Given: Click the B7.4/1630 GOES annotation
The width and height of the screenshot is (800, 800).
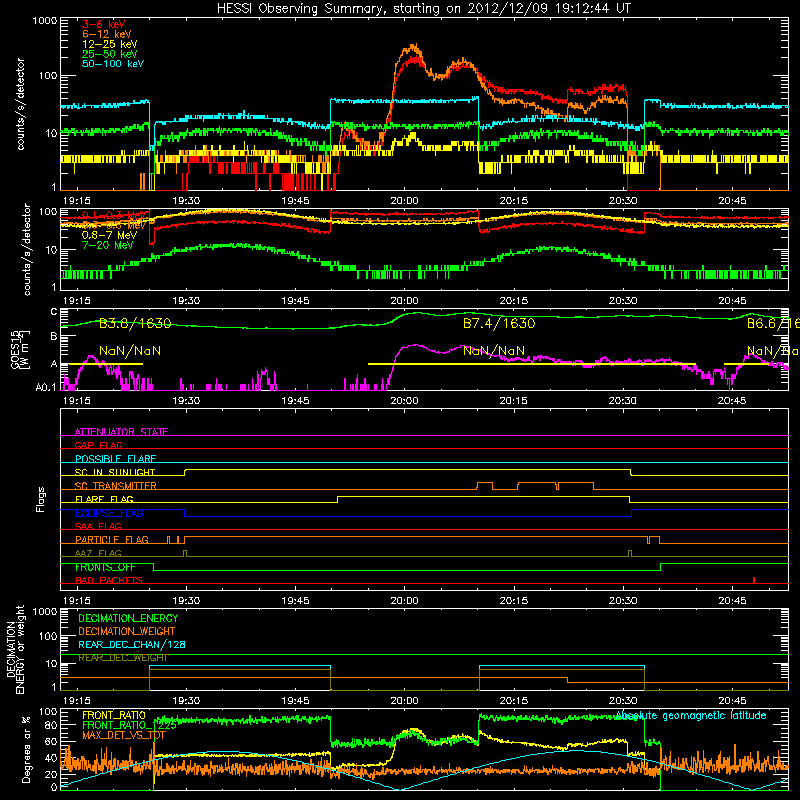Looking at the screenshot, I should [499, 323].
